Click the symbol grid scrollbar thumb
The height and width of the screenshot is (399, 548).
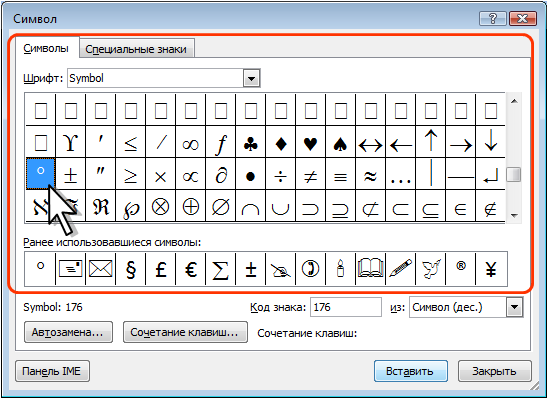pos(514,174)
